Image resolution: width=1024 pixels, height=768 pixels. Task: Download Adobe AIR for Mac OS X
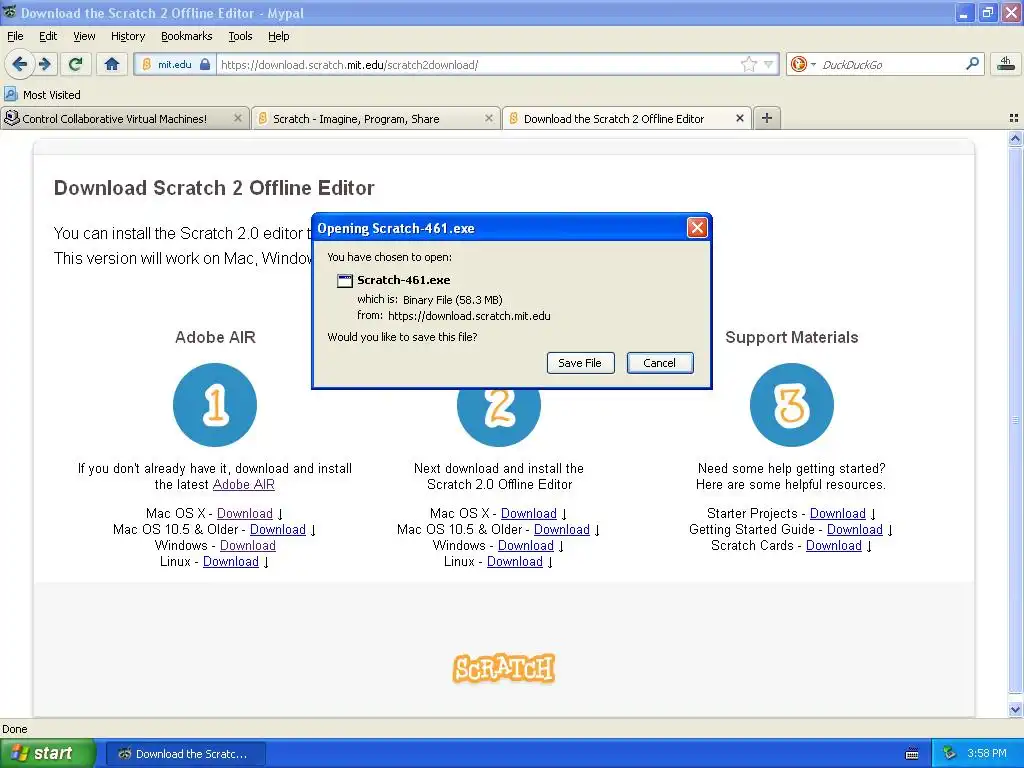[x=244, y=513]
